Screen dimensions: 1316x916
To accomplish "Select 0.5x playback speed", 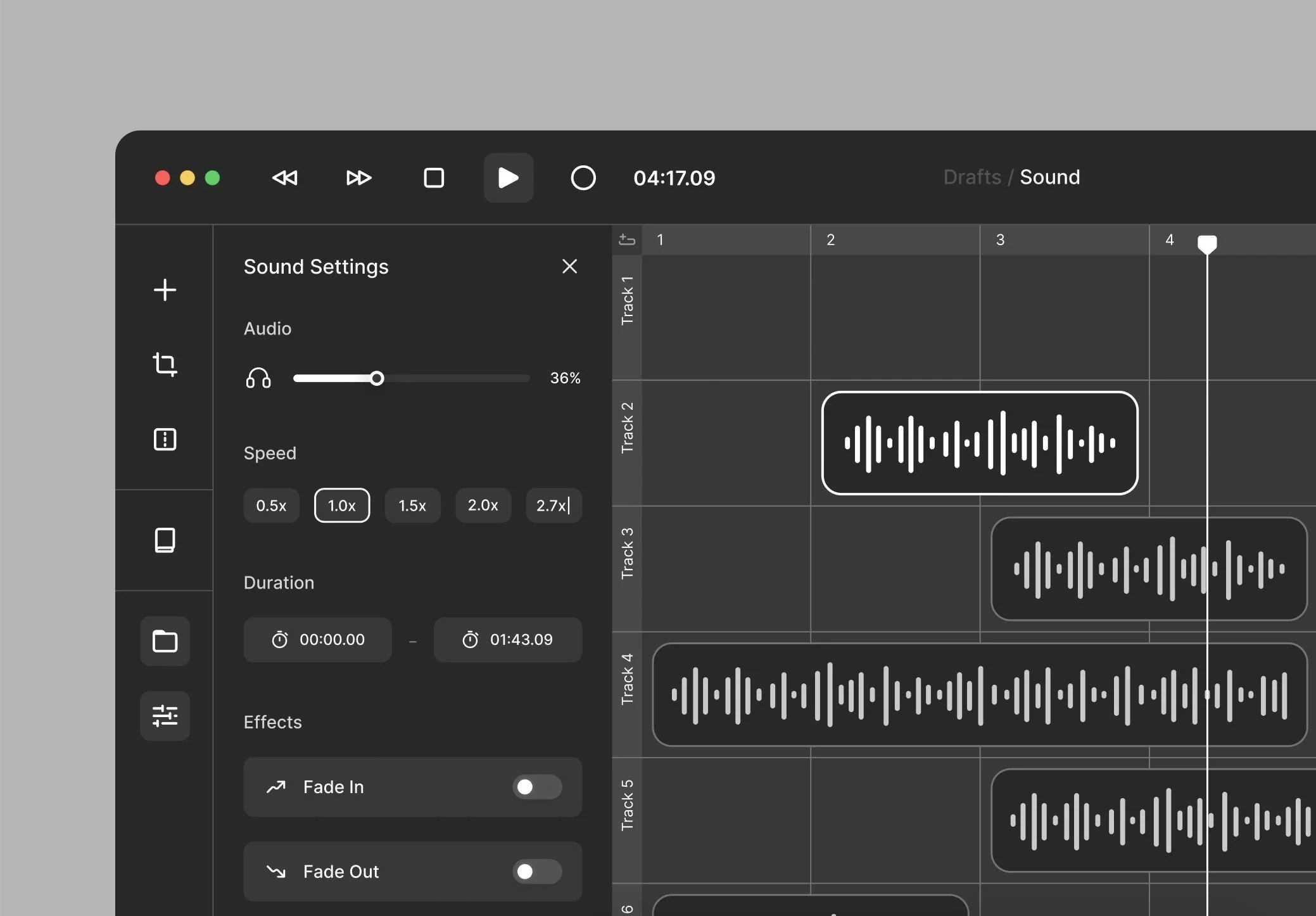I will (x=270, y=505).
